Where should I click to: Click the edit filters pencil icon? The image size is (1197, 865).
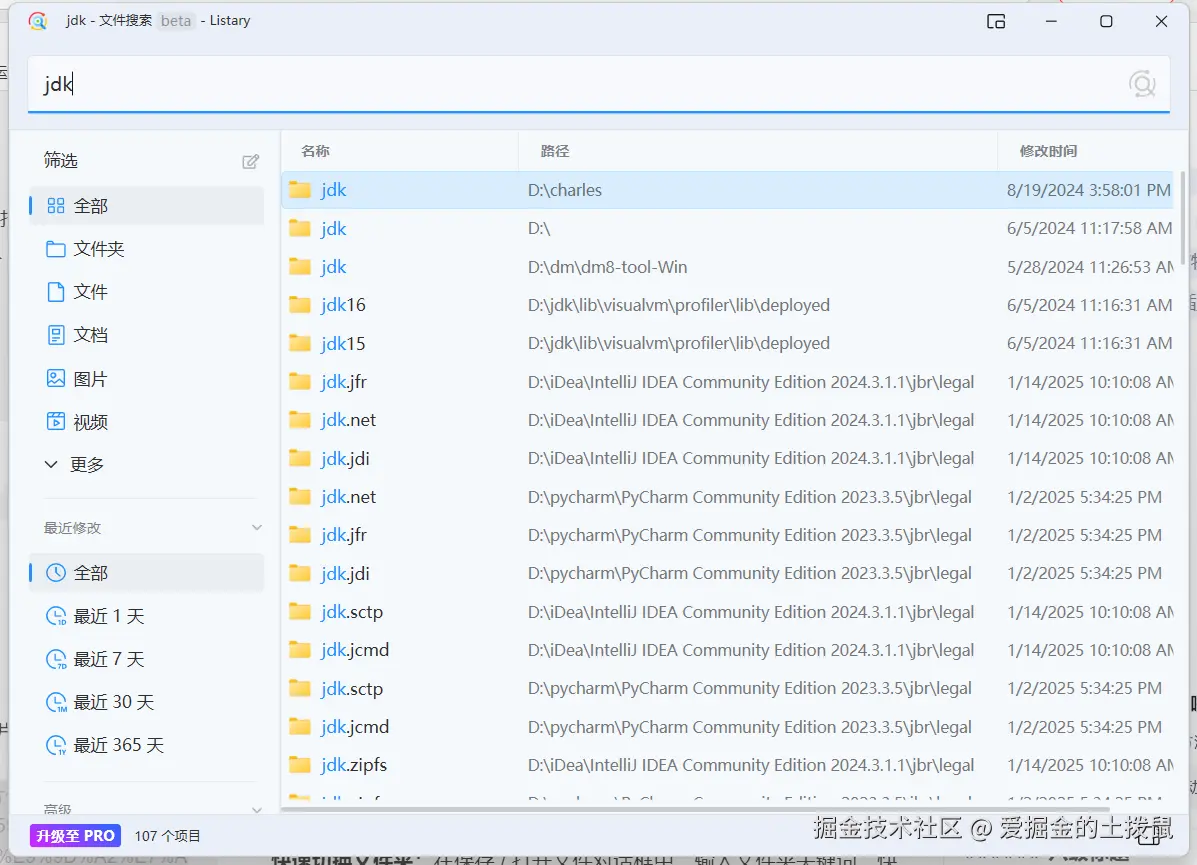tap(250, 161)
